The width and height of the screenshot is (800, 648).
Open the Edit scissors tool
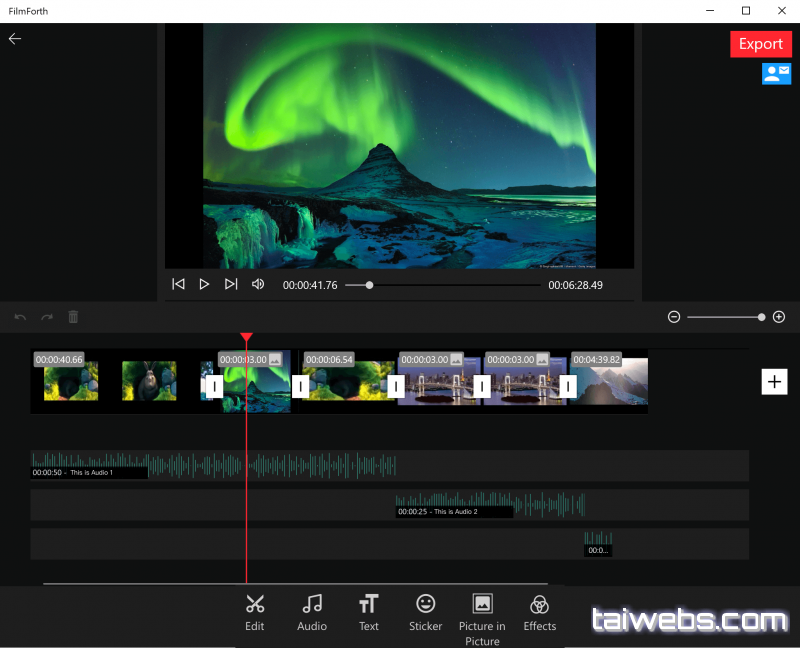(255, 611)
